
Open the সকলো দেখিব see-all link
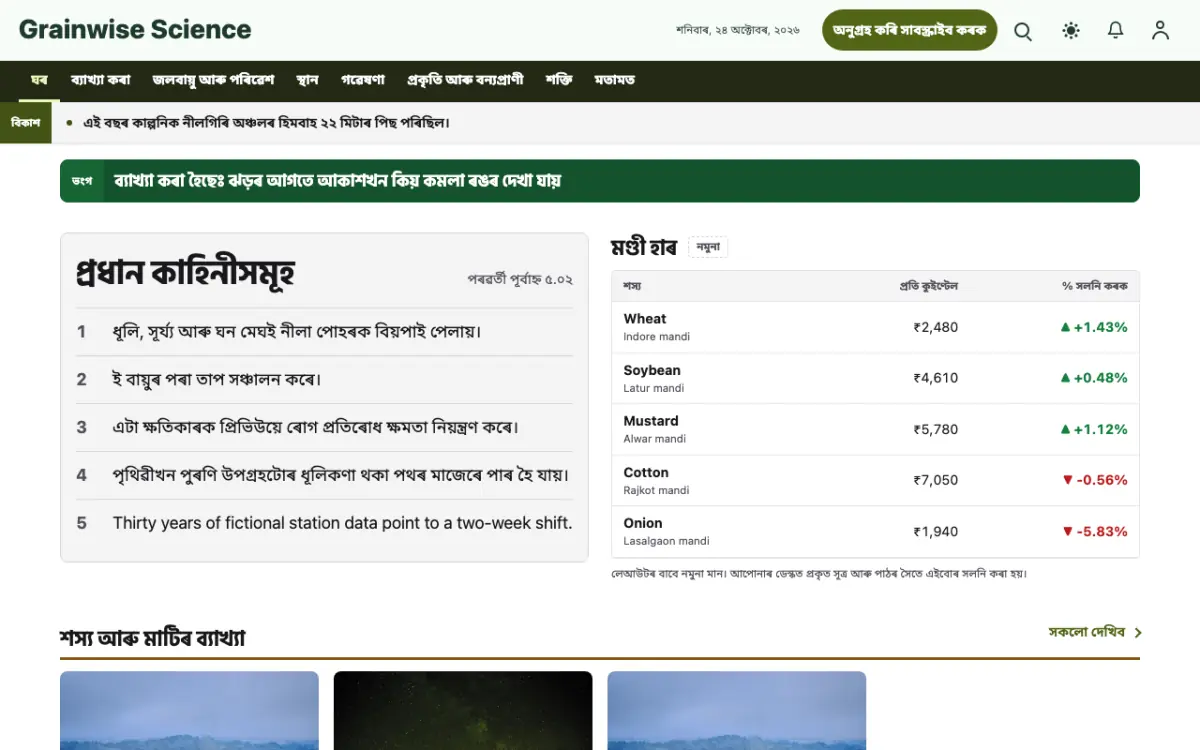[1095, 632]
